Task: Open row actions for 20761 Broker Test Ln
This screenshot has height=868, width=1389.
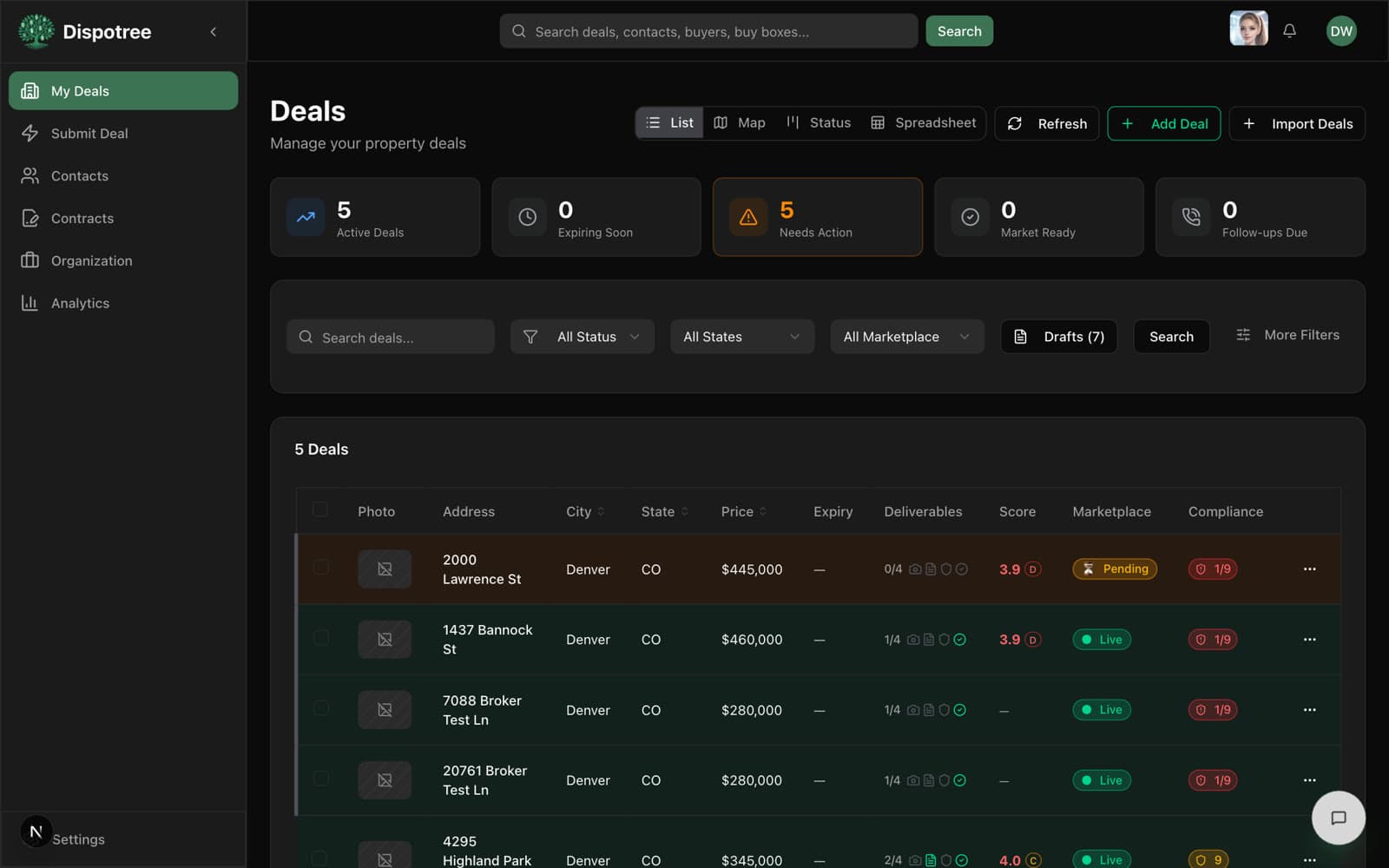Action: 1309,780
